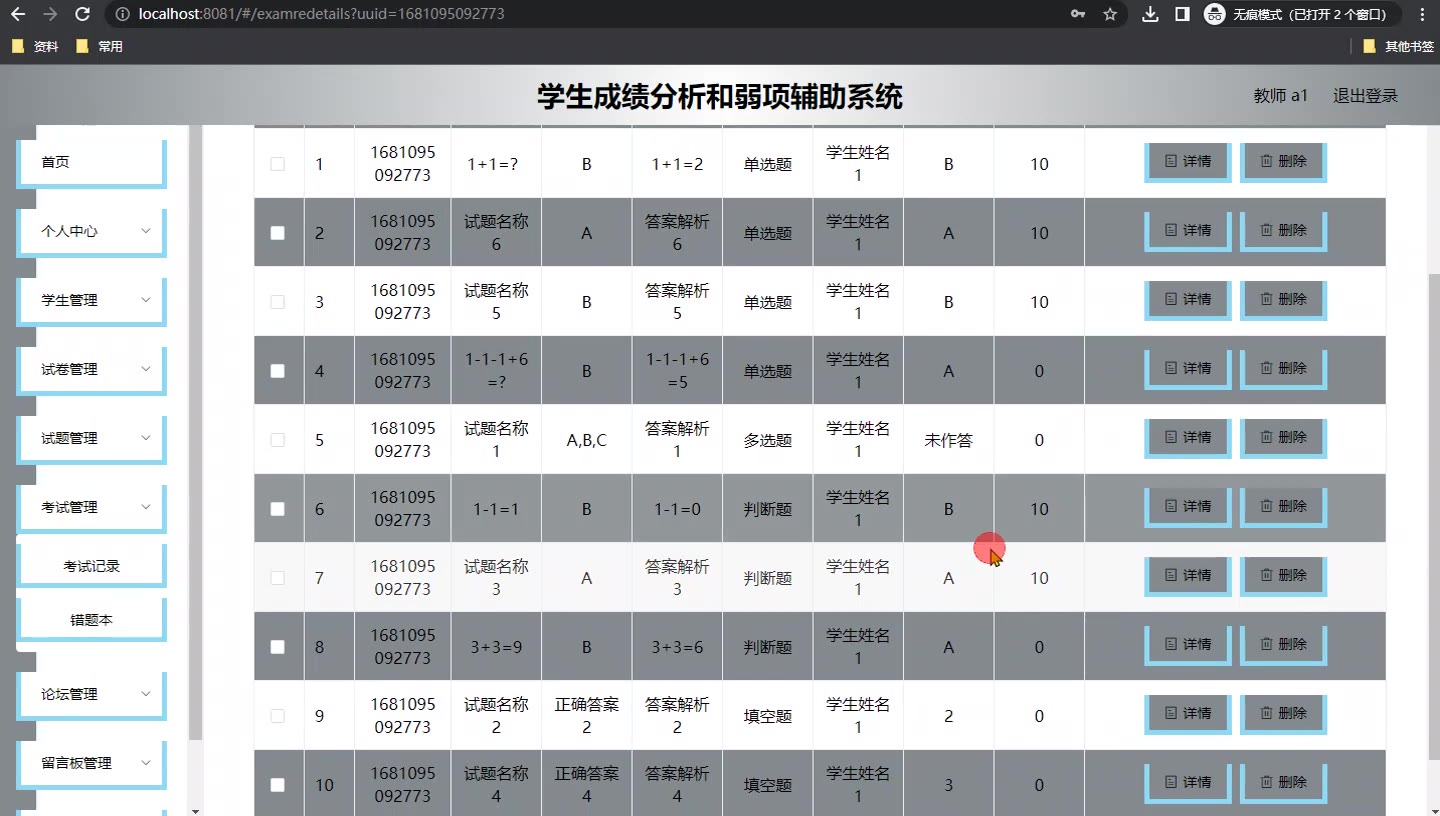View 详情 for row 10
Screen dimensions: 1440x816
coord(1188,782)
